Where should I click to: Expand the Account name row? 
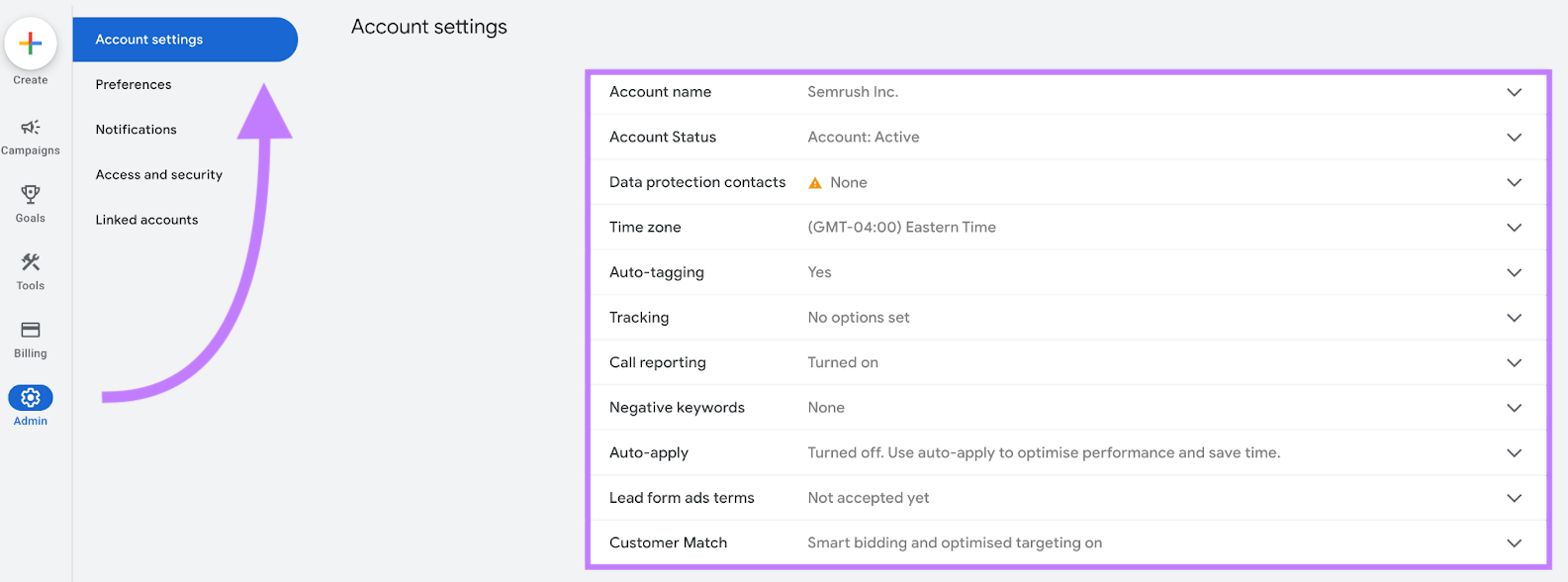click(1514, 92)
